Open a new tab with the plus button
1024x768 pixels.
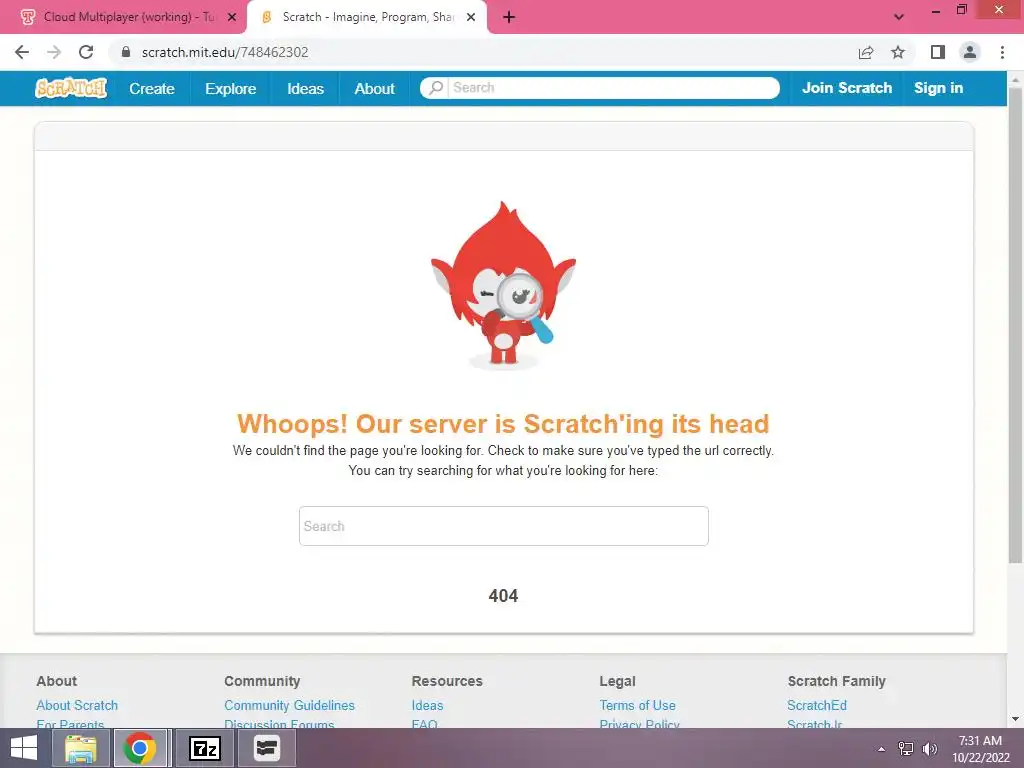pyautogui.click(x=509, y=17)
